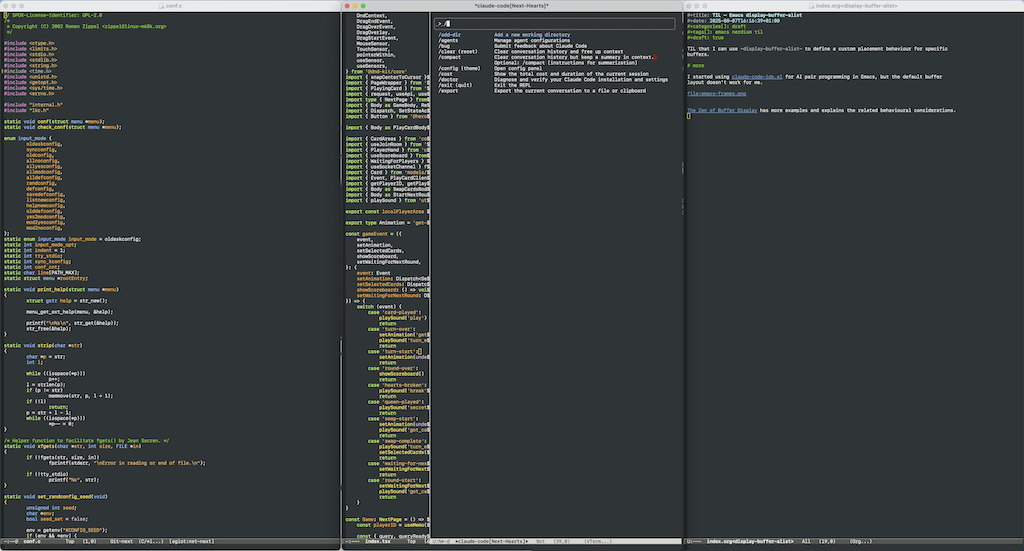
Task: Click the case 'swap-complete': line
Action: coord(398,441)
